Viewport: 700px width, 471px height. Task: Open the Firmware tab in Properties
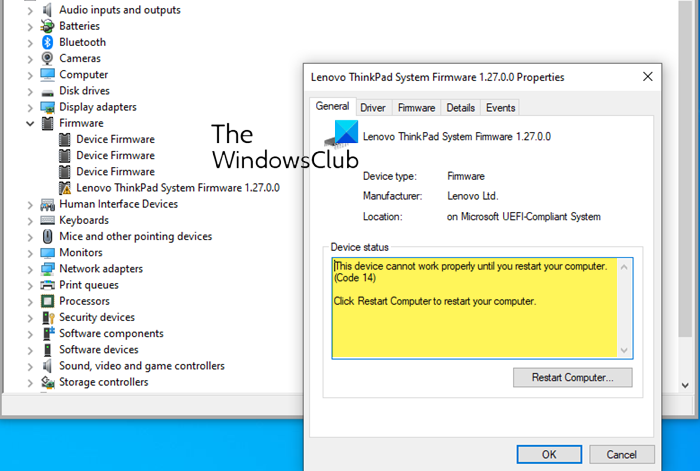coord(416,108)
